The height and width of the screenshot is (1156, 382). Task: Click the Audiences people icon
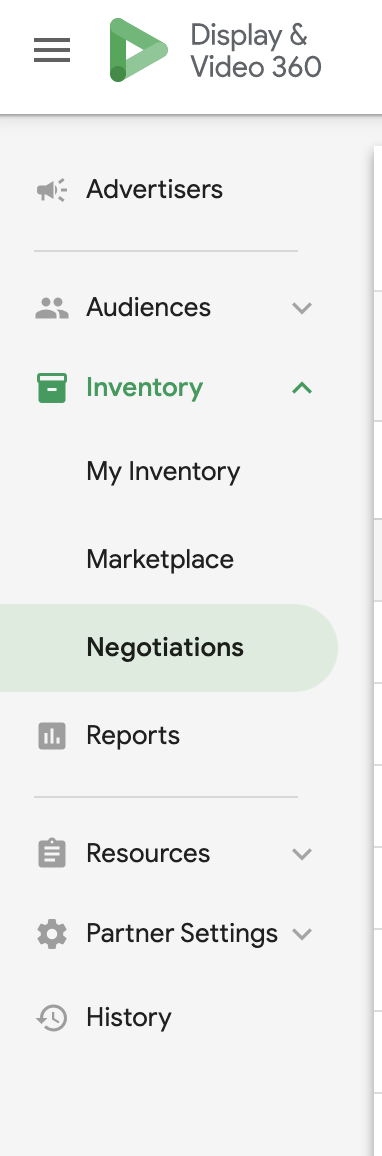click(52, 307)
